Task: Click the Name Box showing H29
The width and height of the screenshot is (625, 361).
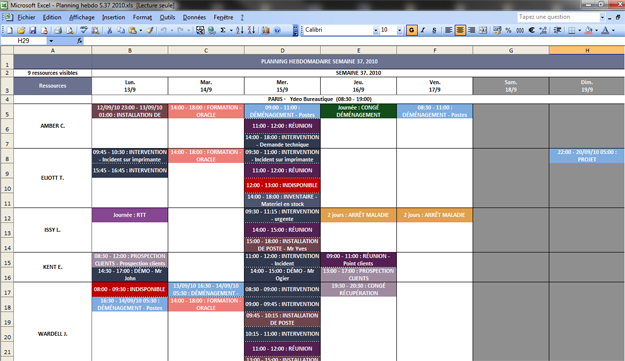Action: coord(24,41)
